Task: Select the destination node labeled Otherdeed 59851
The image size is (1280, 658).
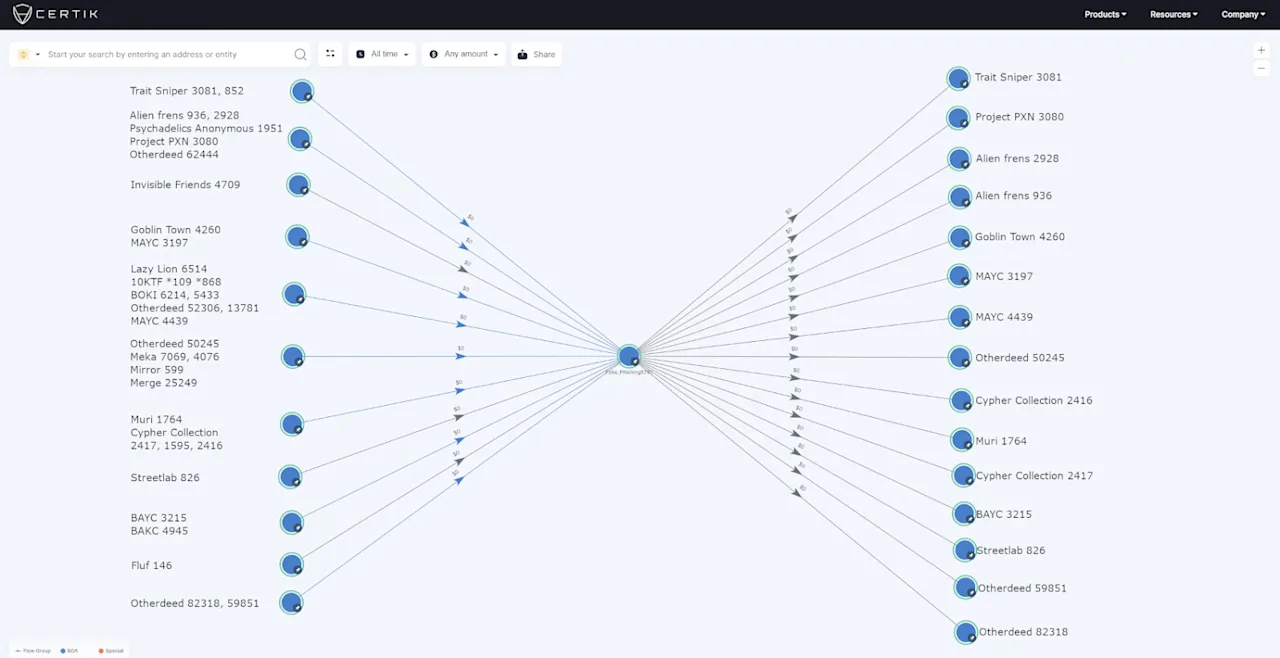Action: point(965,588)
